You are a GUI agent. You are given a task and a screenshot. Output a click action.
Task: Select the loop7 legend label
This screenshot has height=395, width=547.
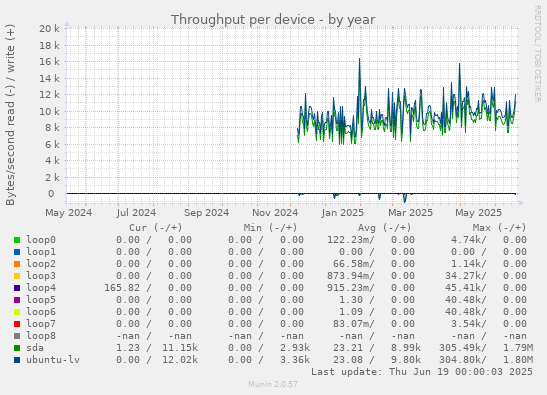pos(41,323)
